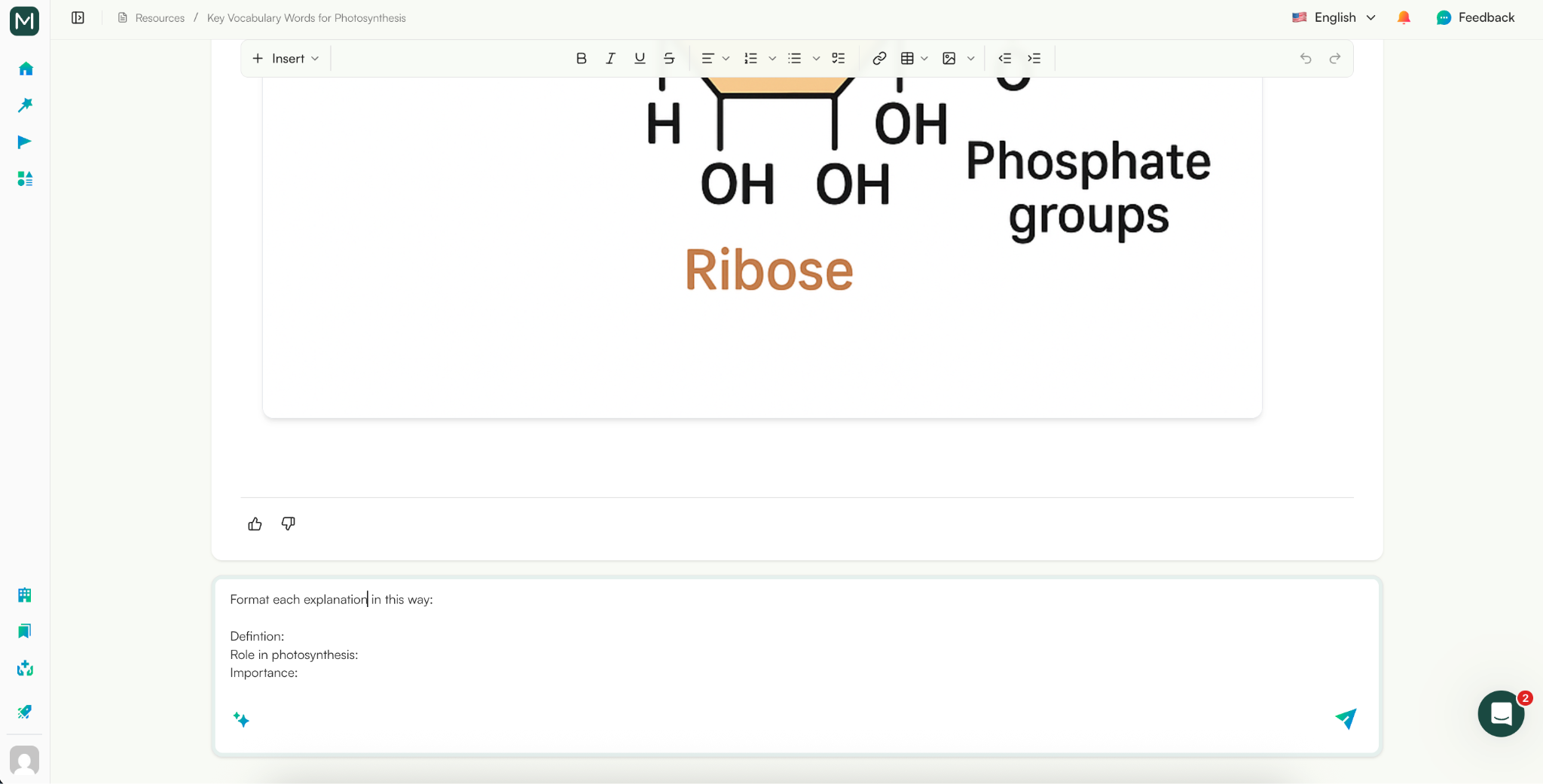Give a thumbs up to the response
The height and width of the screenshot is (784, 1543).
coord(255,523)
